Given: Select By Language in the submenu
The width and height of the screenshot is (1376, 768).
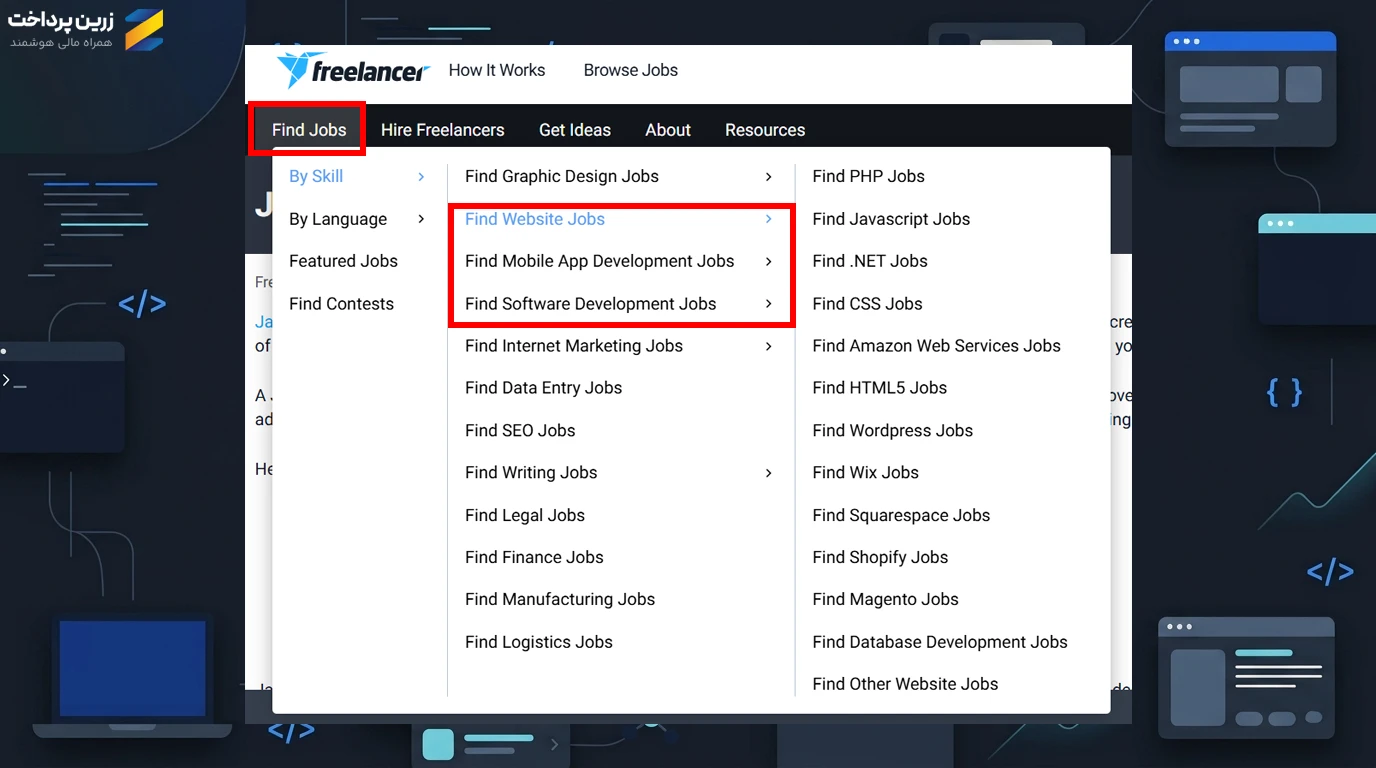Looking at the screenshot, I should point(338,219).
